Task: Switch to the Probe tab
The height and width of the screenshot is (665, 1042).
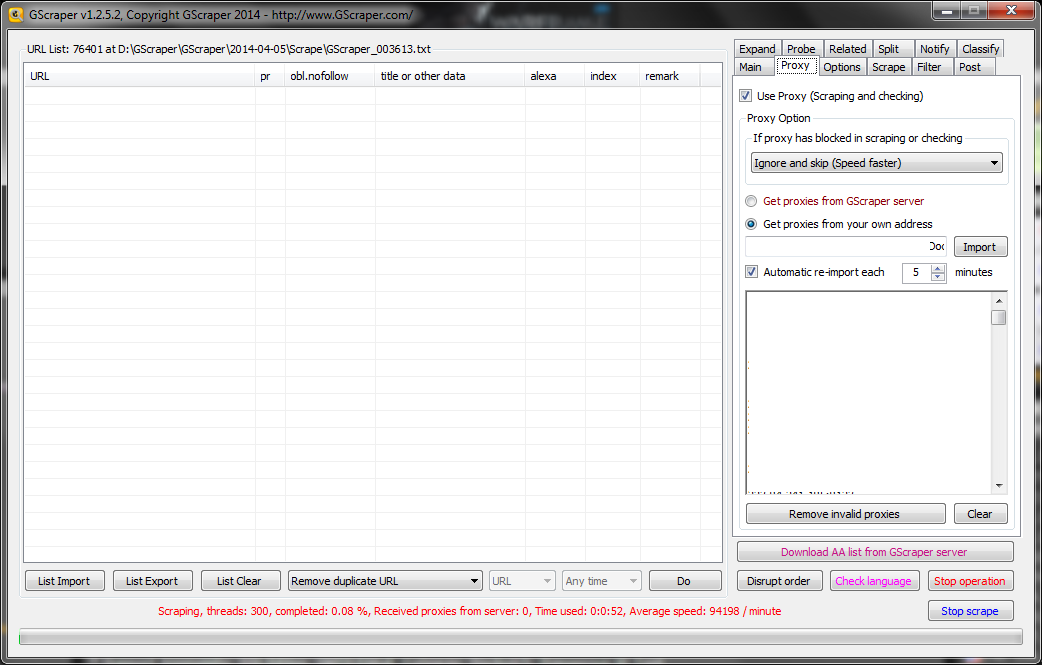Action: click(x=801, y=48)
